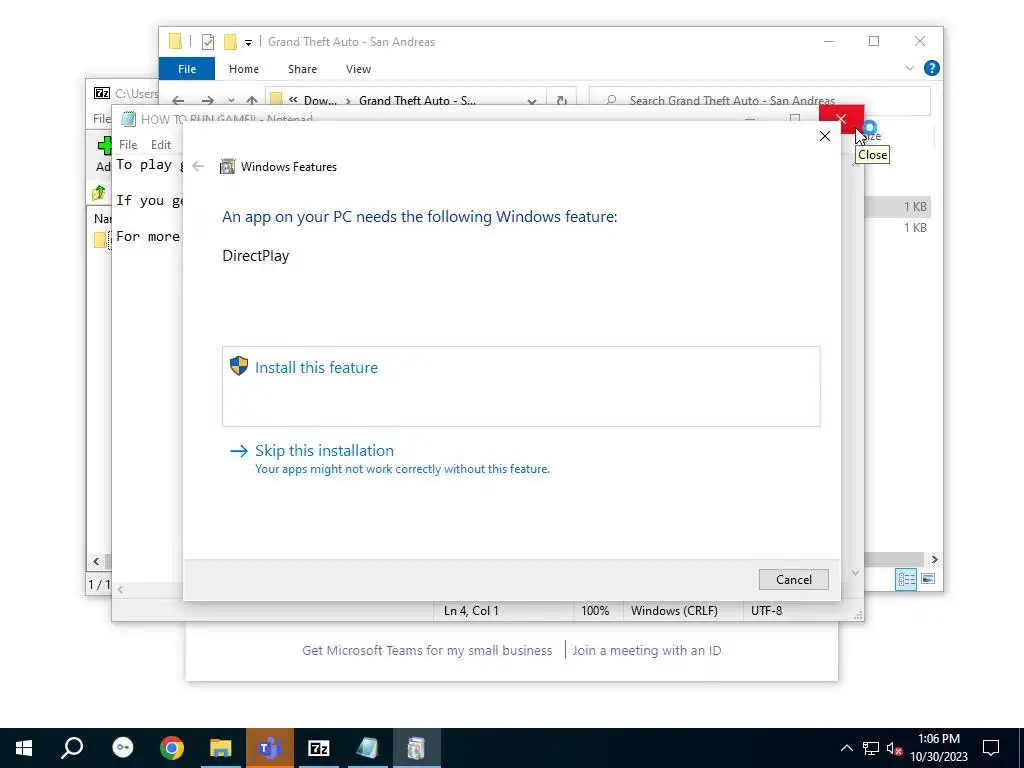The width and height of the screenshot is (1024, 768).
Task: Click Properties icon in Explorer quick access toolbar
Action: coord(208,42)
